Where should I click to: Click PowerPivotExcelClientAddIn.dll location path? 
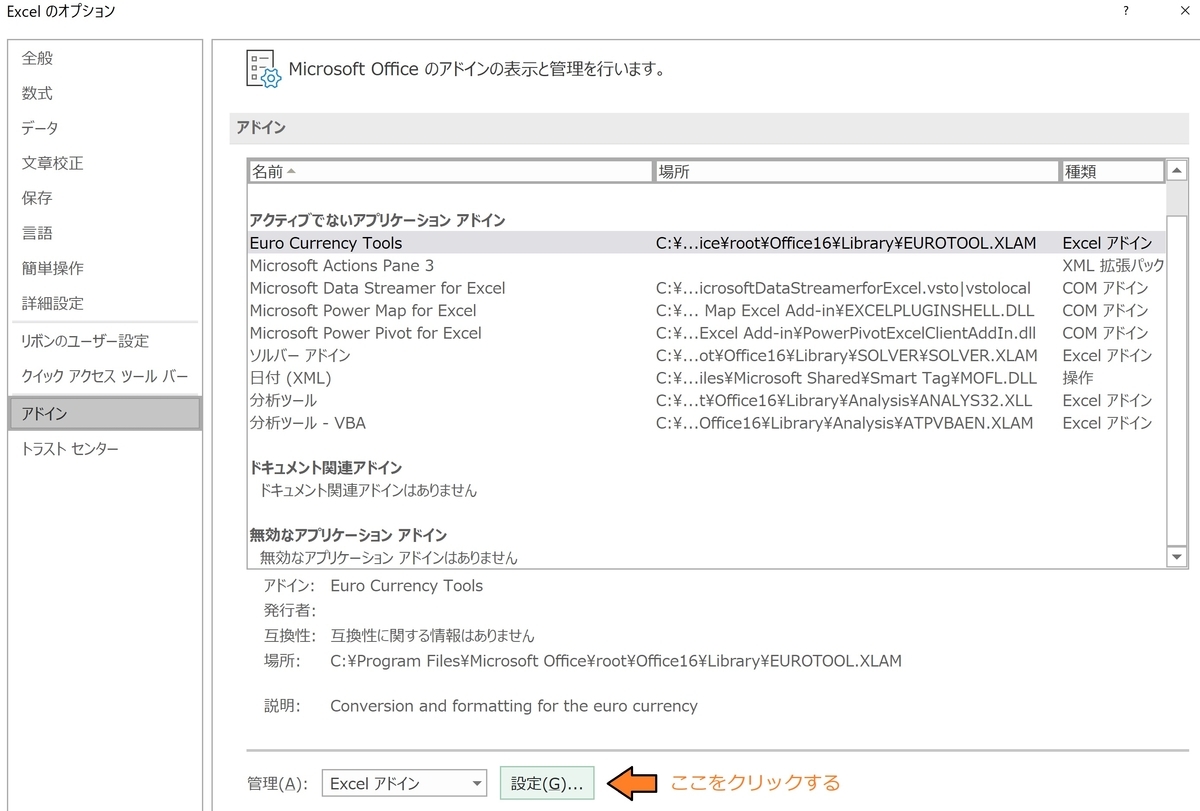pyautogui.click(x=846, y=333)
